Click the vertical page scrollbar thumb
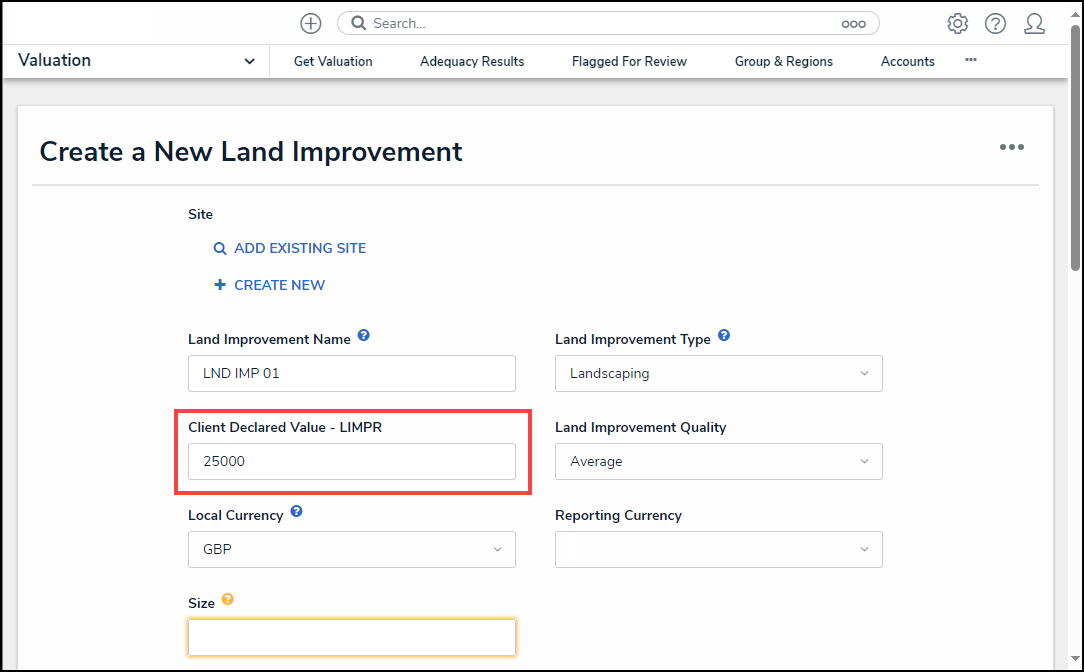Viewport: 1084px width, 672px height. [1075, 147]
